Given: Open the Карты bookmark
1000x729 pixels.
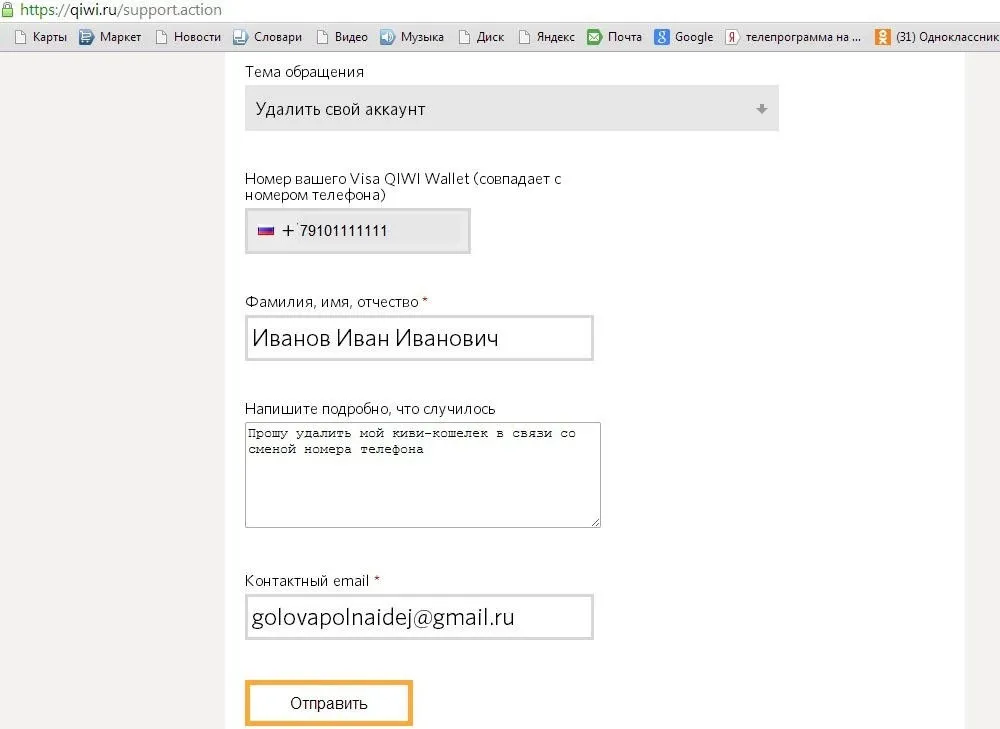Looking at the screenshot, I should point(41,37).
